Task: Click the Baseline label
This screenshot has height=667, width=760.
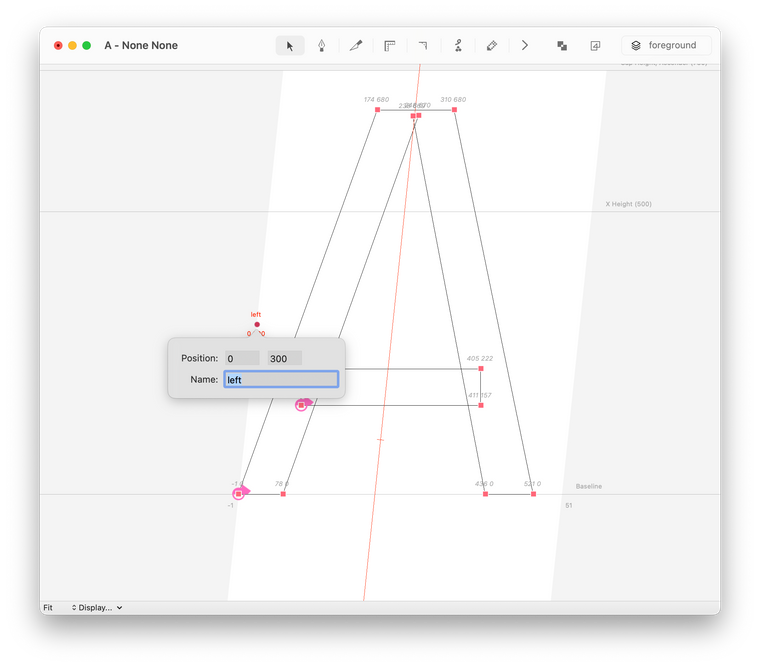Action: tap(589, 486)
